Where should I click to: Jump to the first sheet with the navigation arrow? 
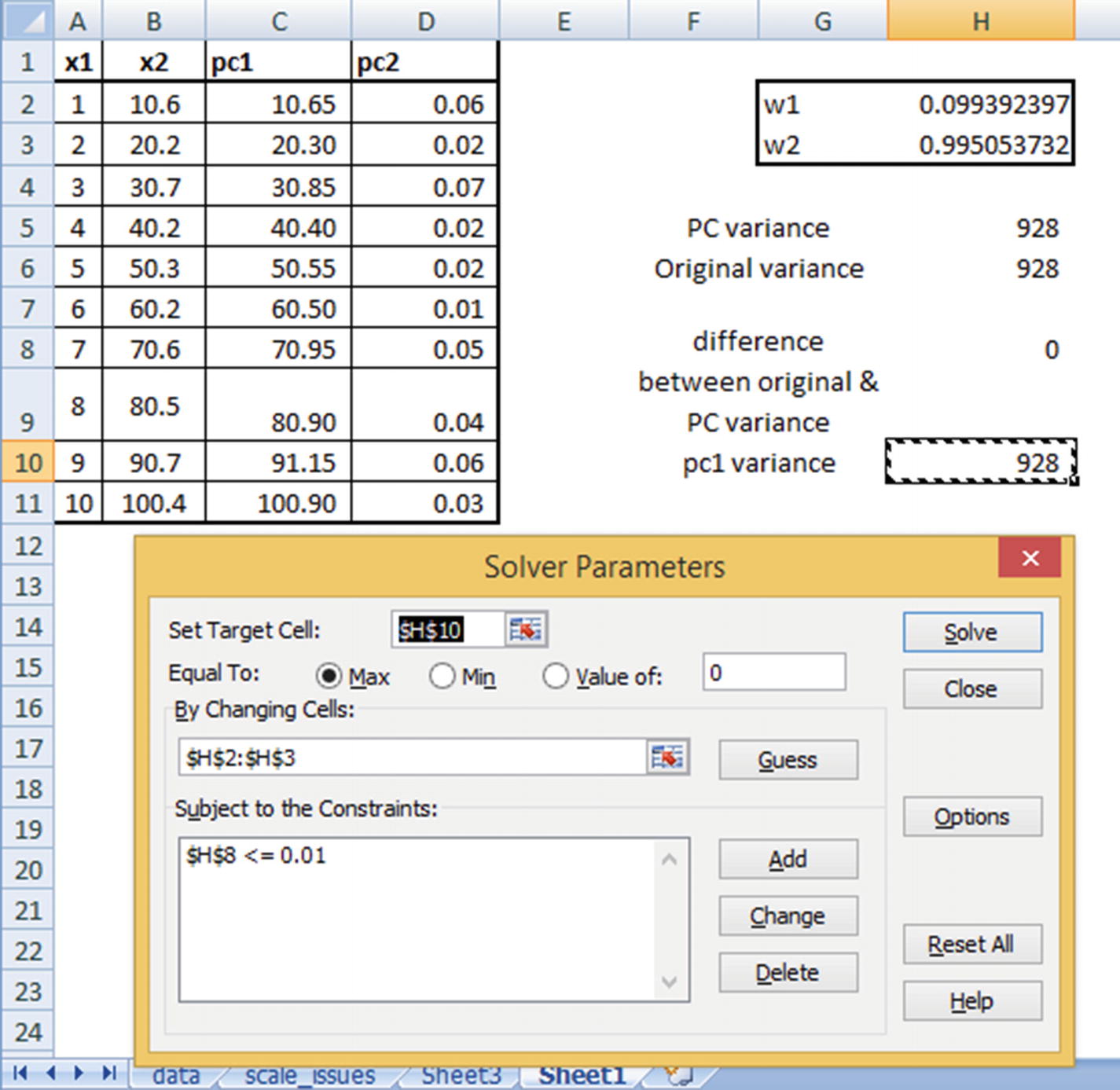coord(20,1073)
